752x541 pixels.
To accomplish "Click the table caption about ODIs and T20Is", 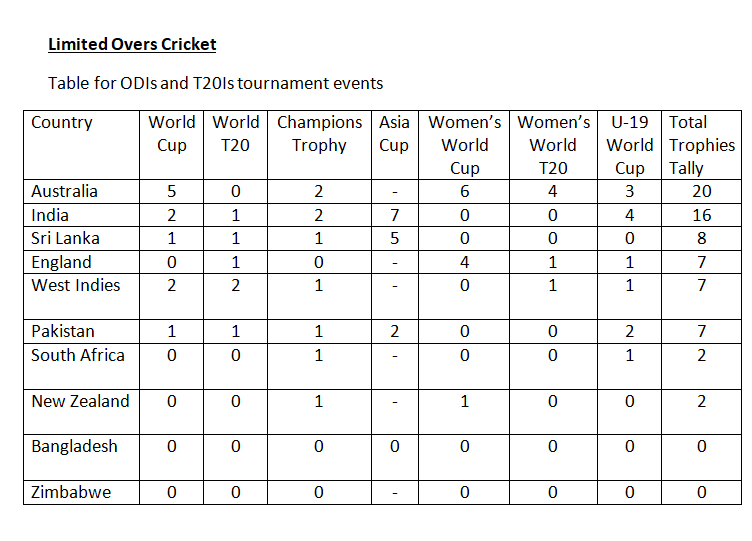I will (x=215, y=83).
